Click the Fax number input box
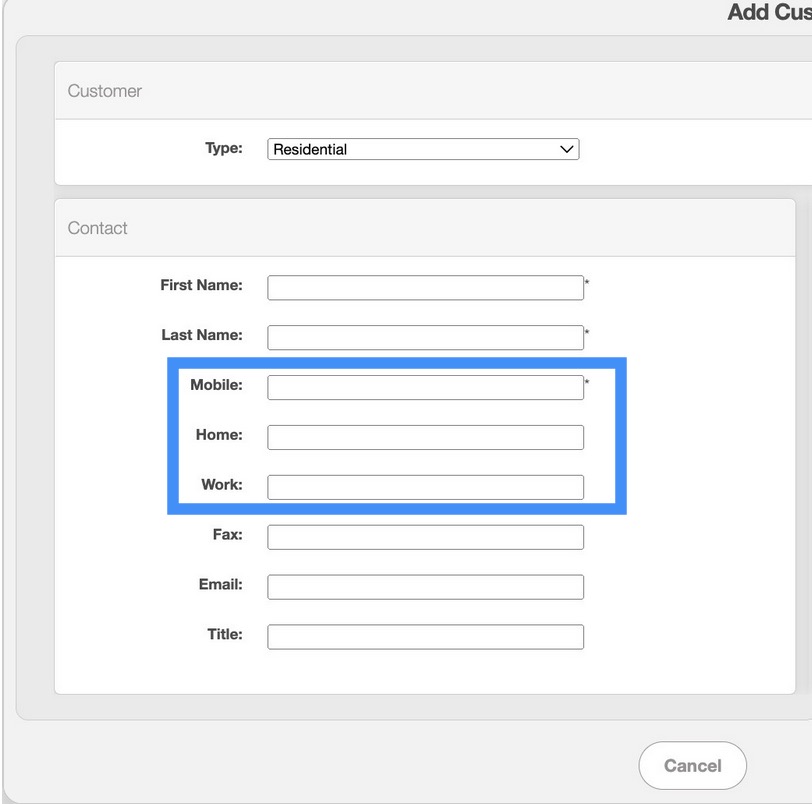This screenshot has width=812, height=804. tap(425, 537)
